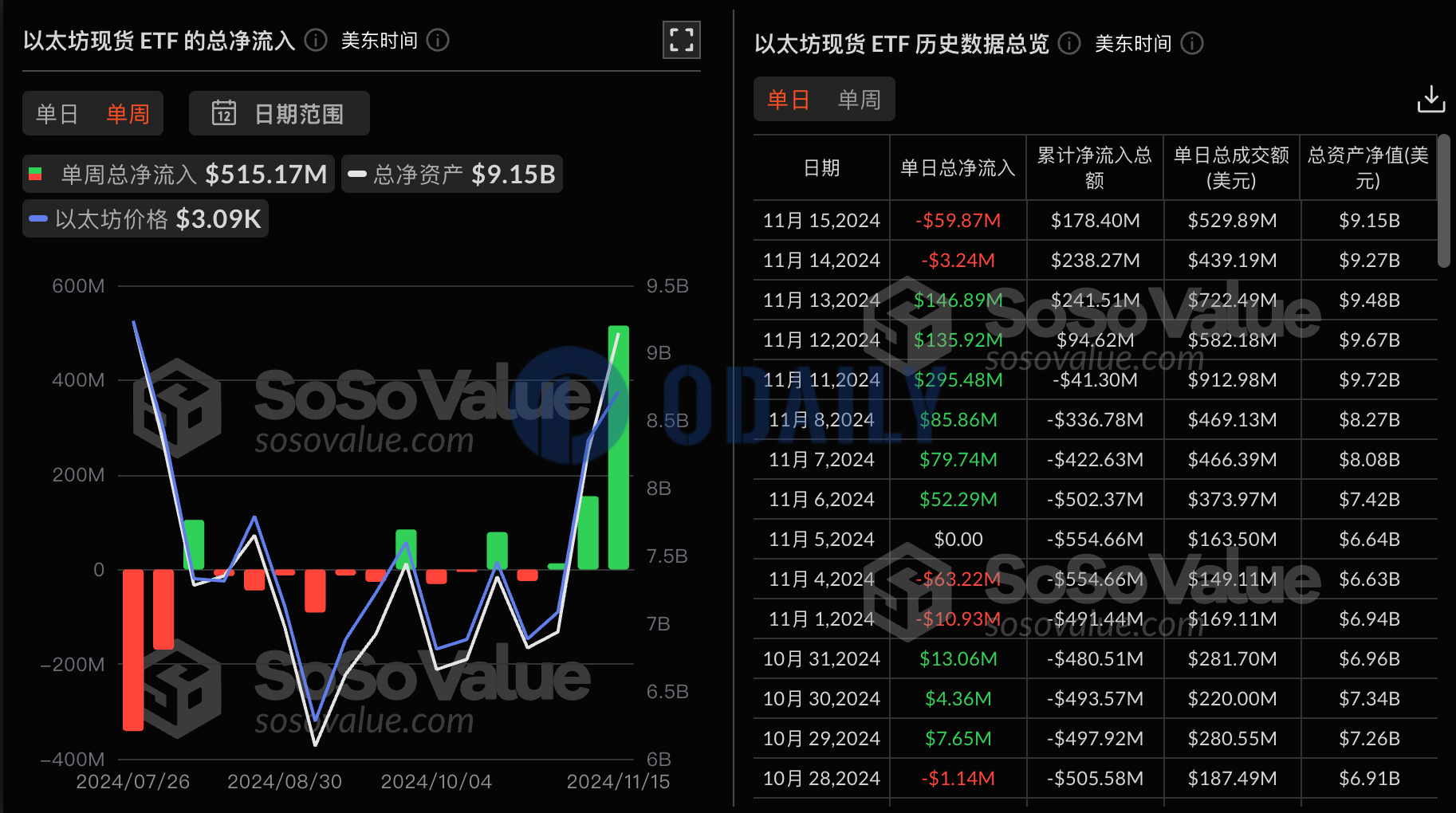Click $912.98M trading volume value

(x=1233, y=379)
